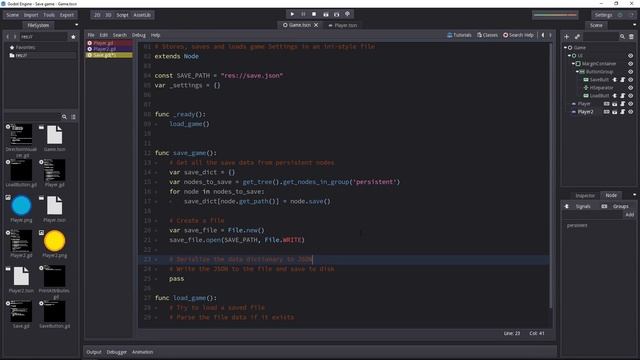Open the Inspector dock options dropdown

click(x=634, y=195)
